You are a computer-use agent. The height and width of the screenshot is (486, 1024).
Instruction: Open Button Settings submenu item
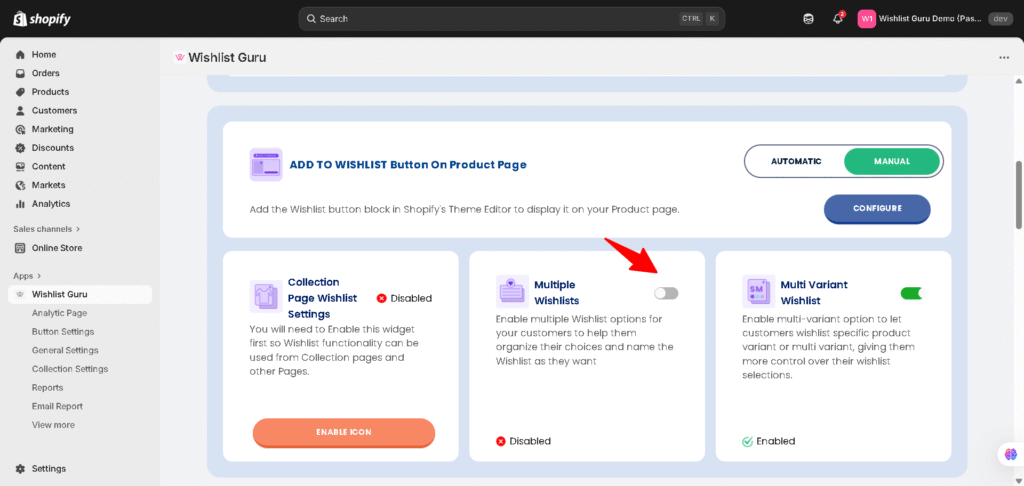click(x=63, y=332)
